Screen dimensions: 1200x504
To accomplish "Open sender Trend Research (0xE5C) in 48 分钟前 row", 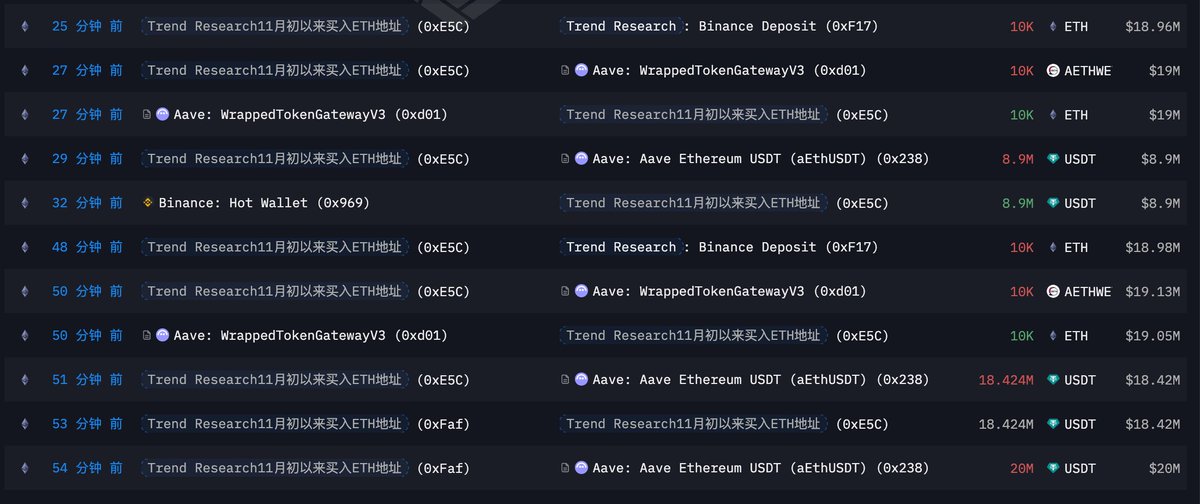I will tap(306, 247).
